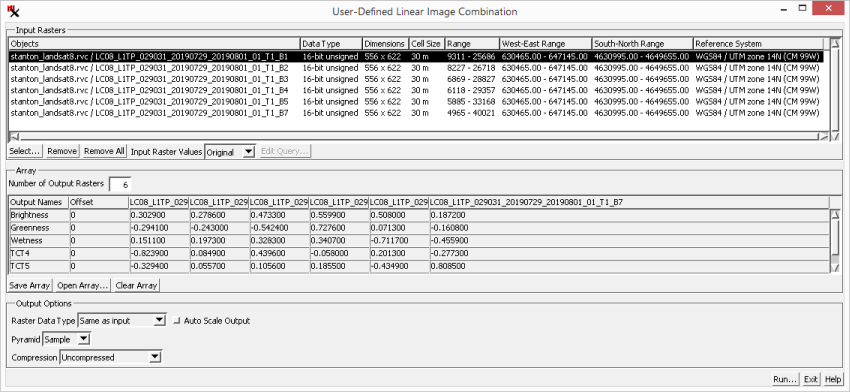The image size is (850, 392).
Task: Select the B7 raster row in Input Rasters
Action: pos(416,113)
